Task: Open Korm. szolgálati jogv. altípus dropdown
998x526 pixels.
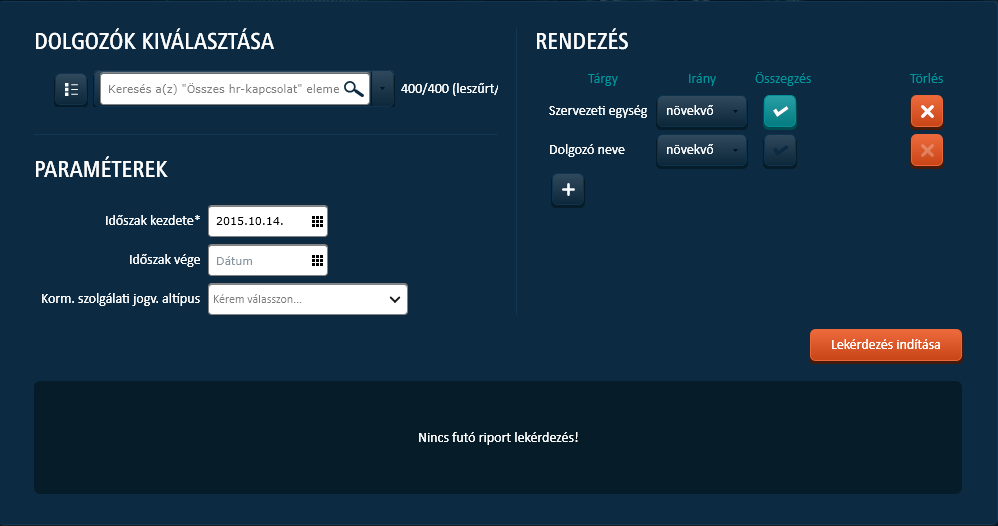Action: click(307, 299)
